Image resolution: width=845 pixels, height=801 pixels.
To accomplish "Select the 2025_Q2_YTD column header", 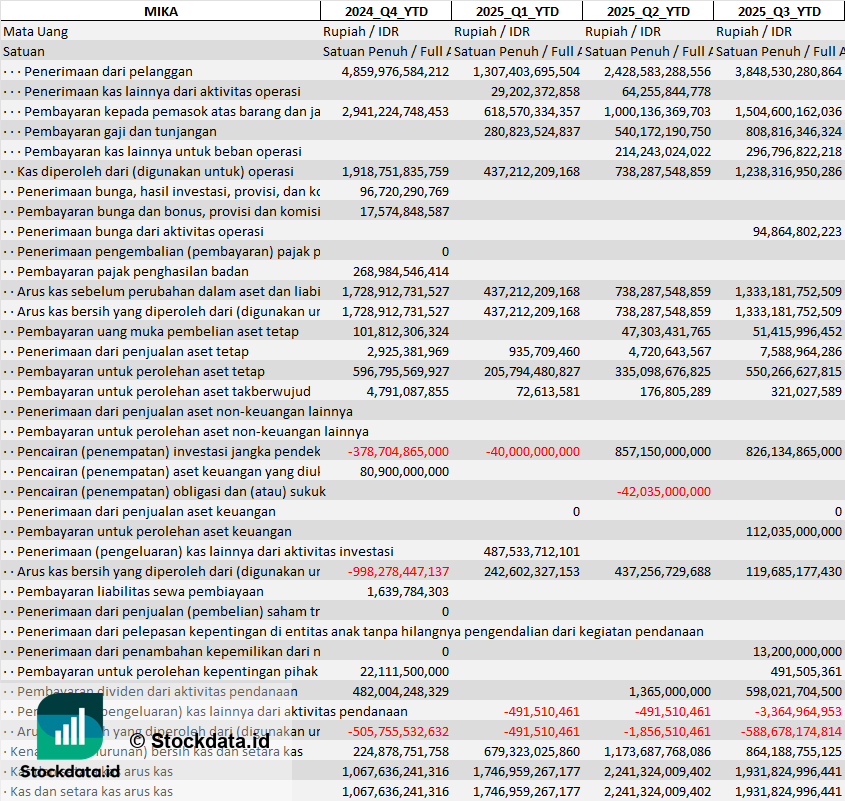I will point(648,11).
